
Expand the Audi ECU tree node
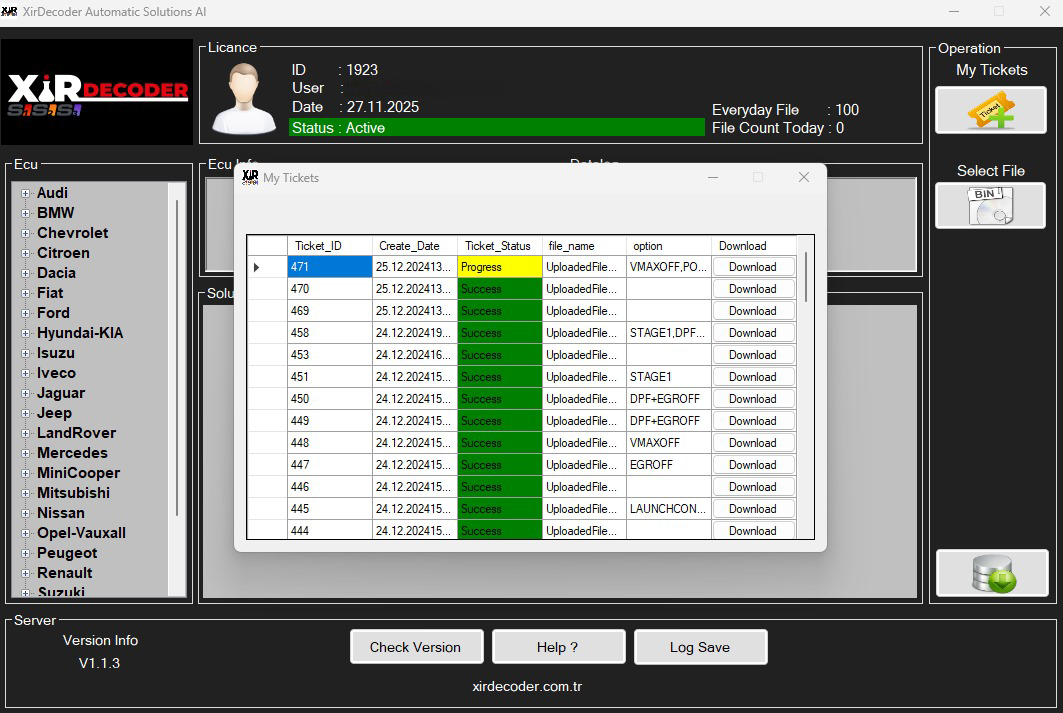[24, 193]
